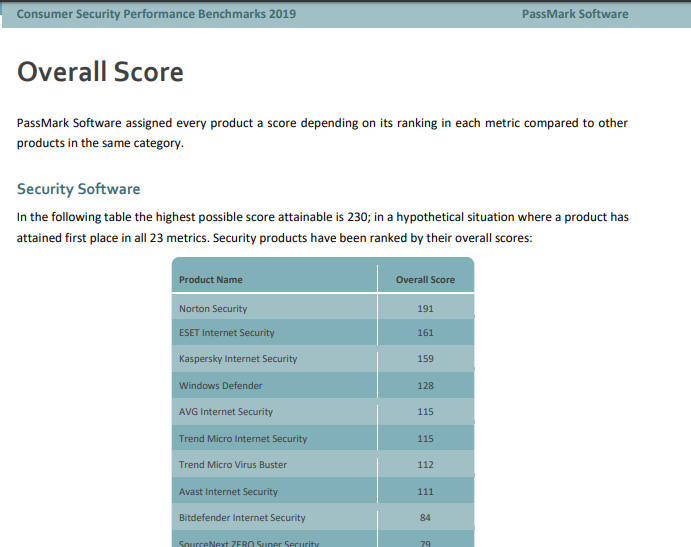Select 'Bitdefender Internet Security' in table

pos(242,517)
